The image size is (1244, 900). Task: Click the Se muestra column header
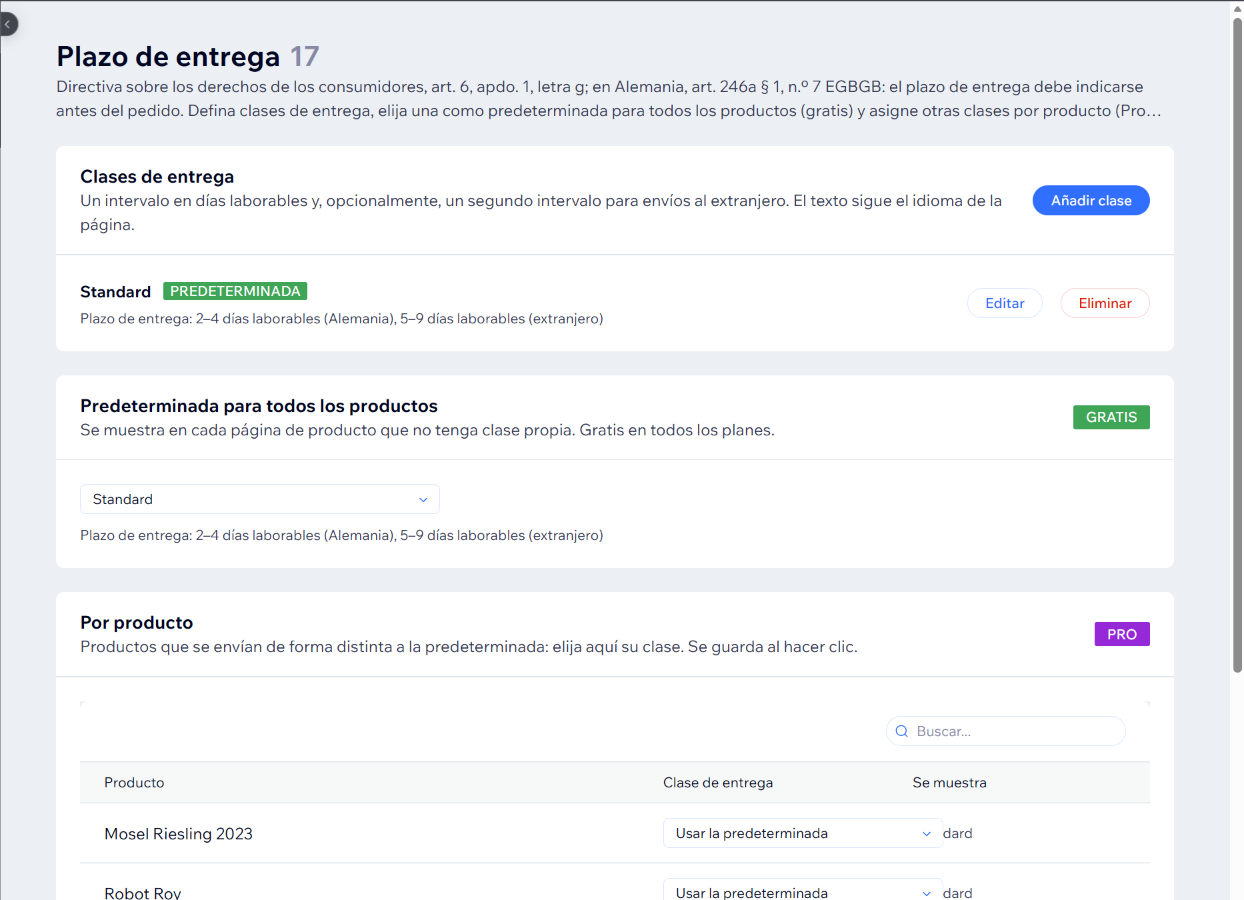point(950,782)
